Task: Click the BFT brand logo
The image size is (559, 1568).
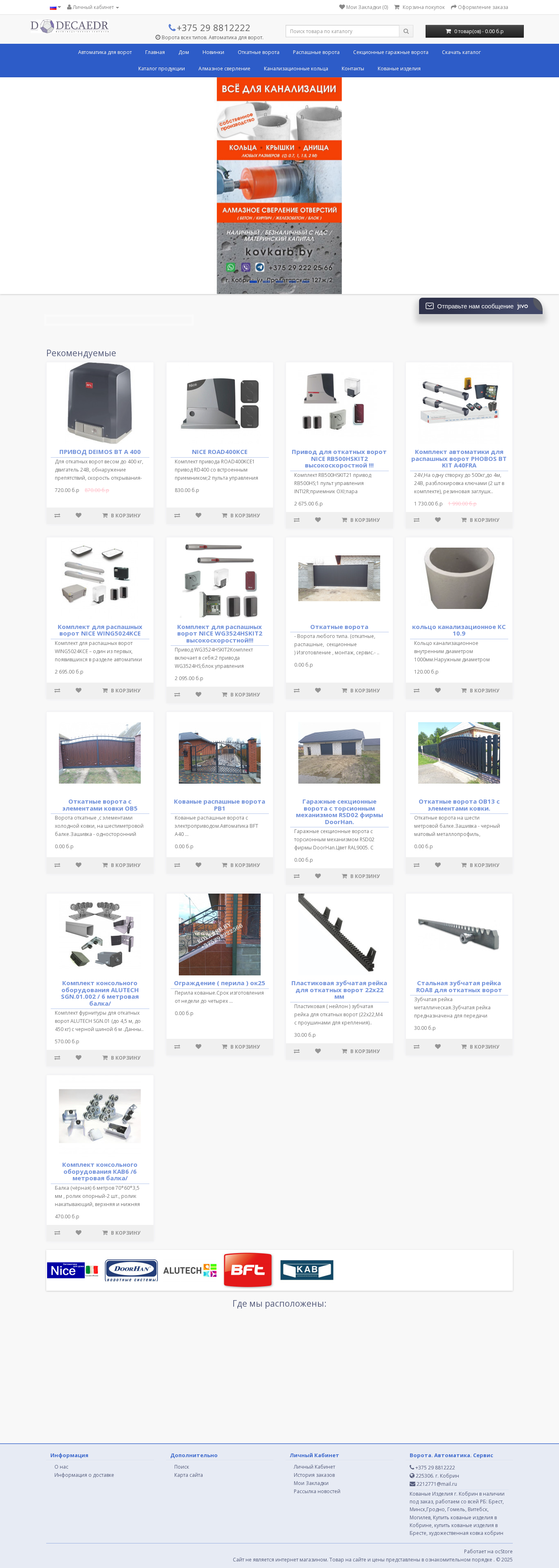Action: [248, 1270]
